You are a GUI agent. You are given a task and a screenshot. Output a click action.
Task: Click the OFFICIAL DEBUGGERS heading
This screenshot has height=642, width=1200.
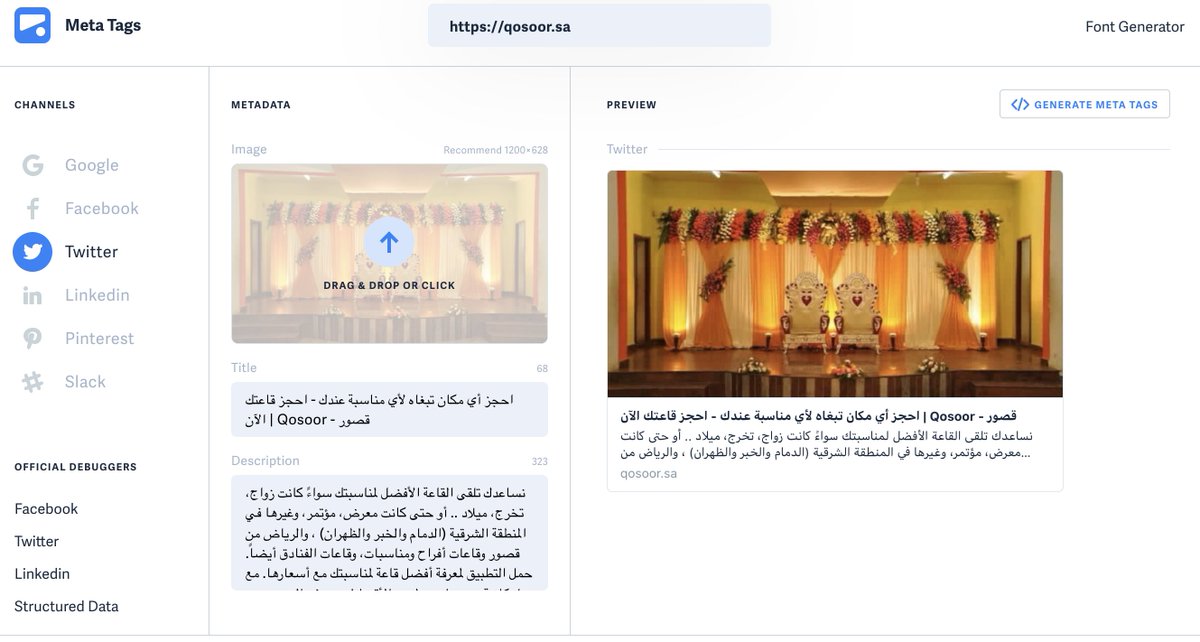pos(76,467)
